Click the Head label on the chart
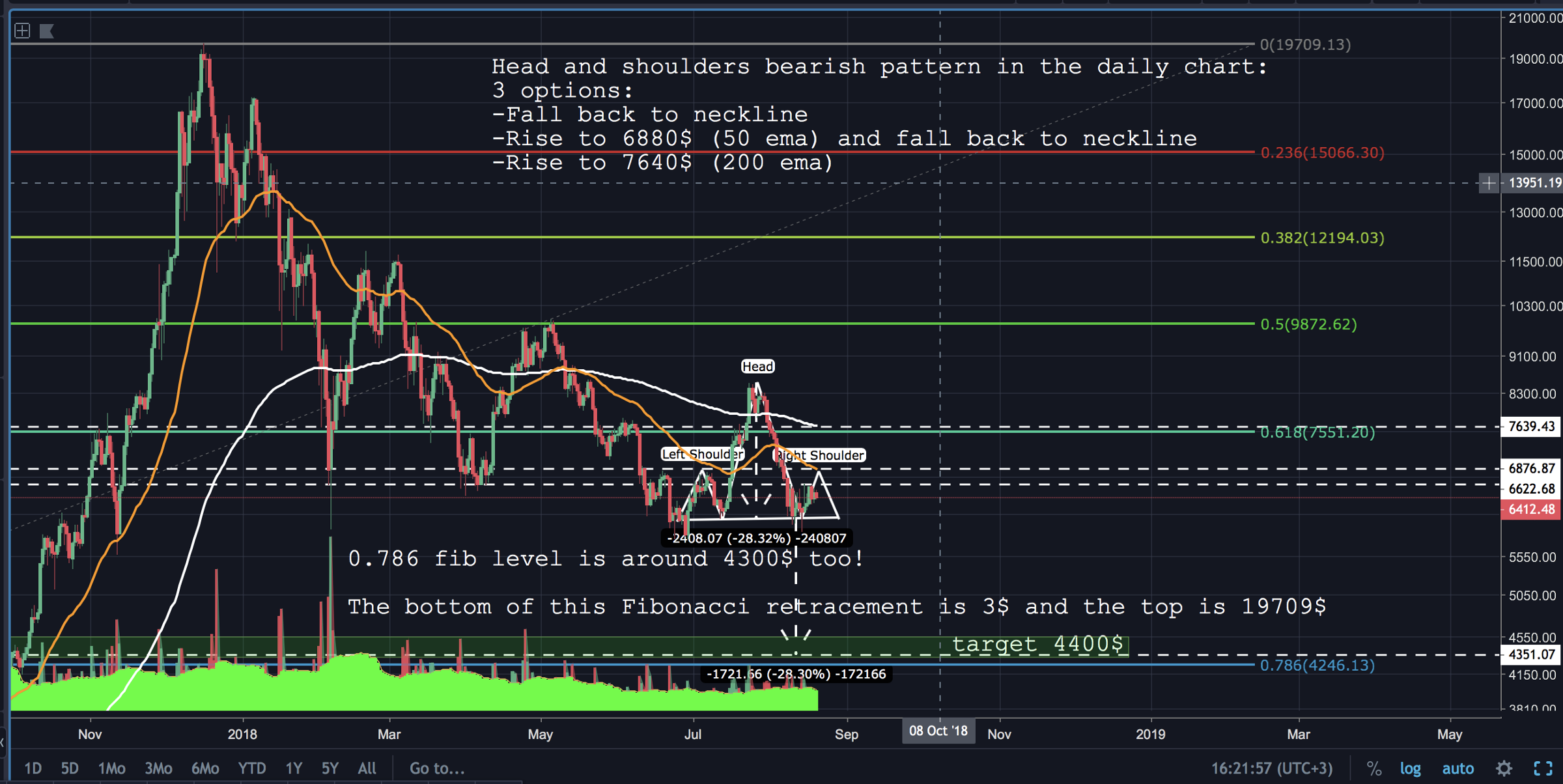Screen dimensions: 1563x784 [757, 367]
